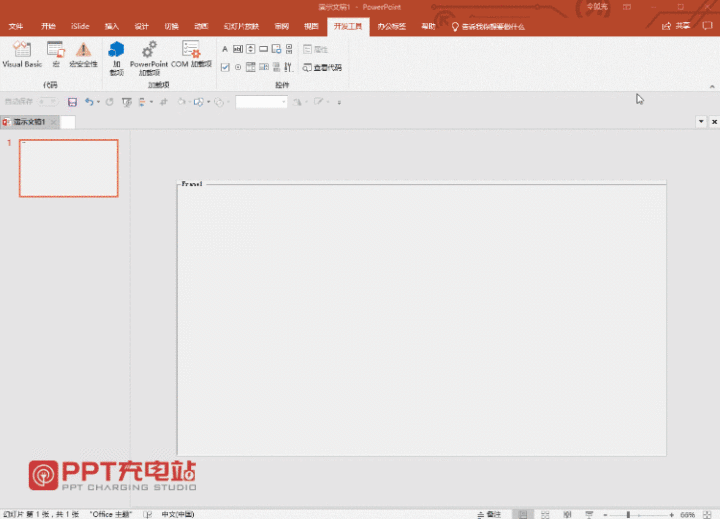Image resolution: width=720 pixels, height=519 pixels.
Task: Adjust the zoom slider handle
Action: point(628,515)
